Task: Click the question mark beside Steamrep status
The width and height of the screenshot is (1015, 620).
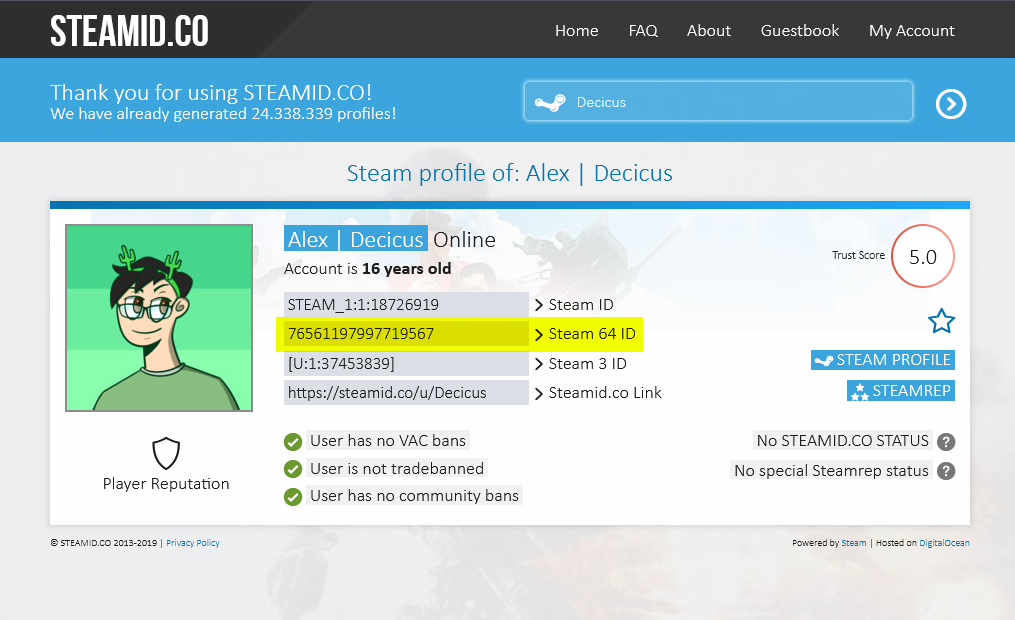Action: (945, 470)
